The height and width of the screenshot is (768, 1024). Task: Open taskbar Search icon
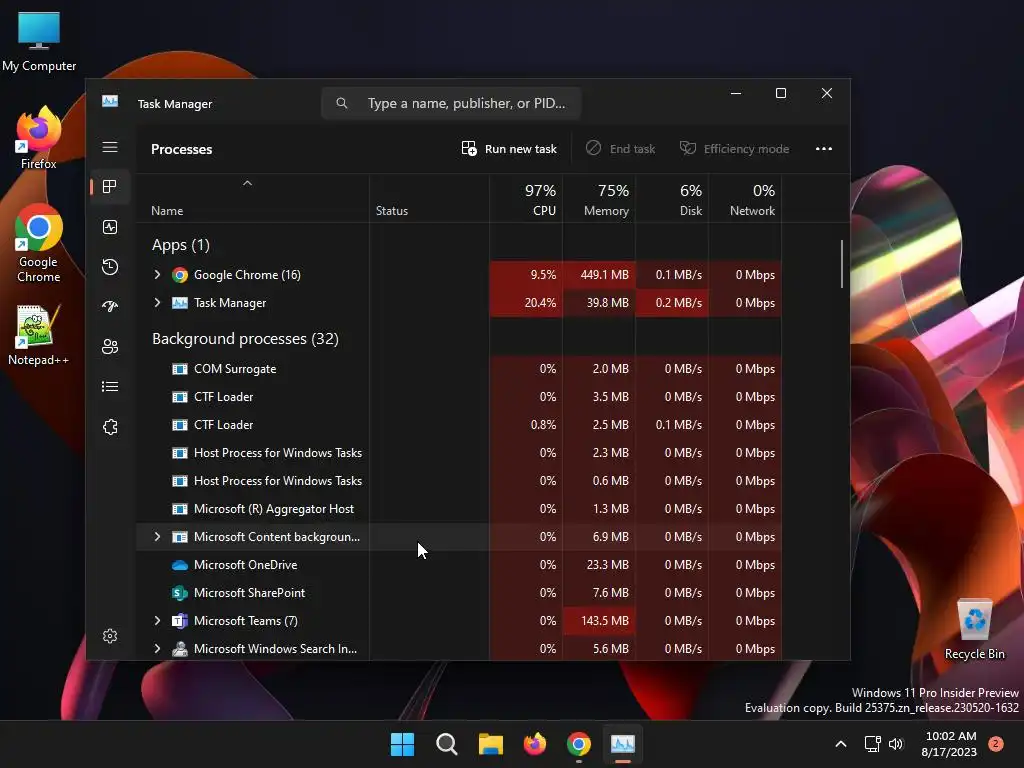point(447,744)
